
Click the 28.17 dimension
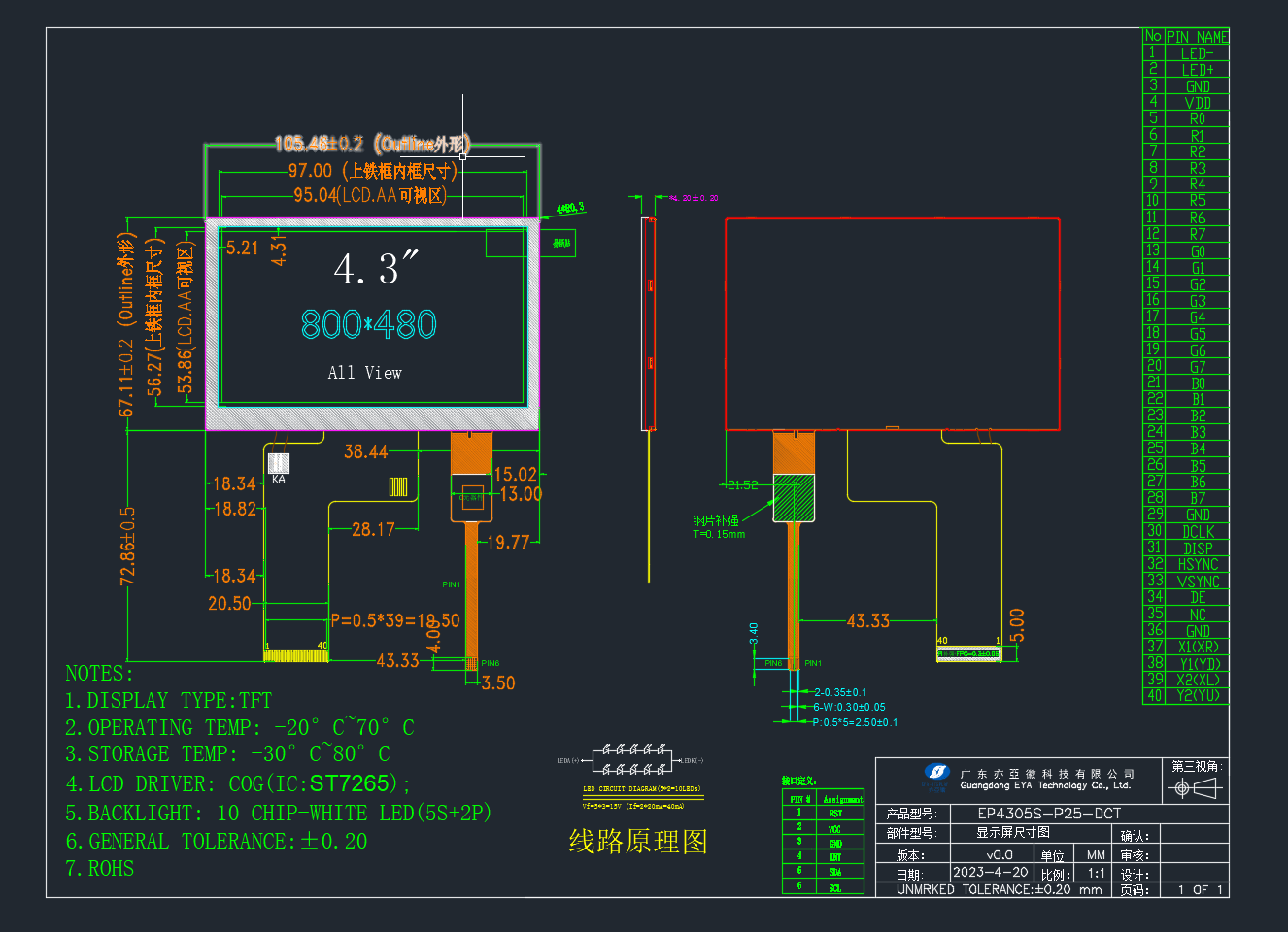point(373,529)
